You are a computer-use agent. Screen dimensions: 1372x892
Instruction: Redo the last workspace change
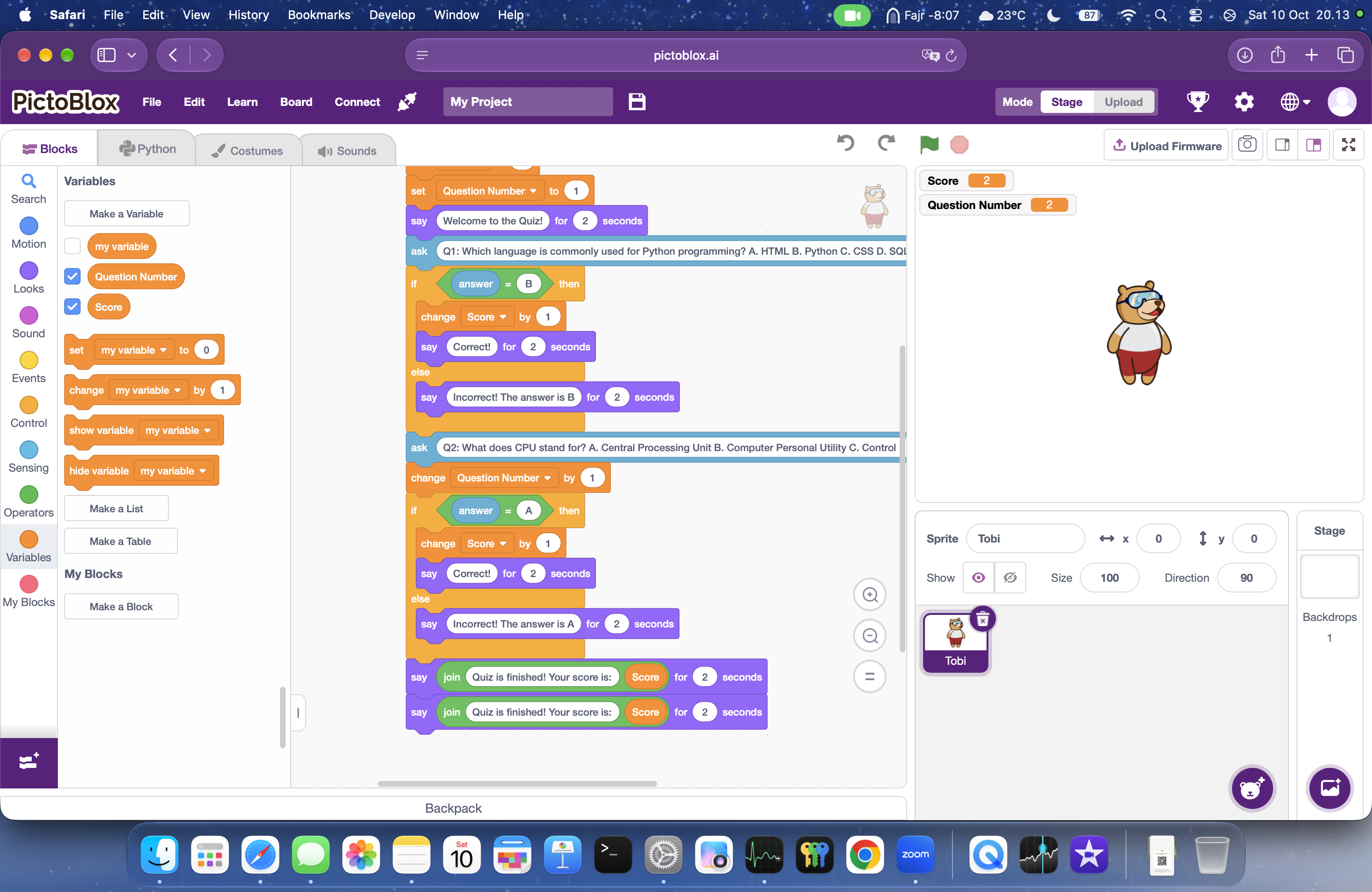pos(886,143)
